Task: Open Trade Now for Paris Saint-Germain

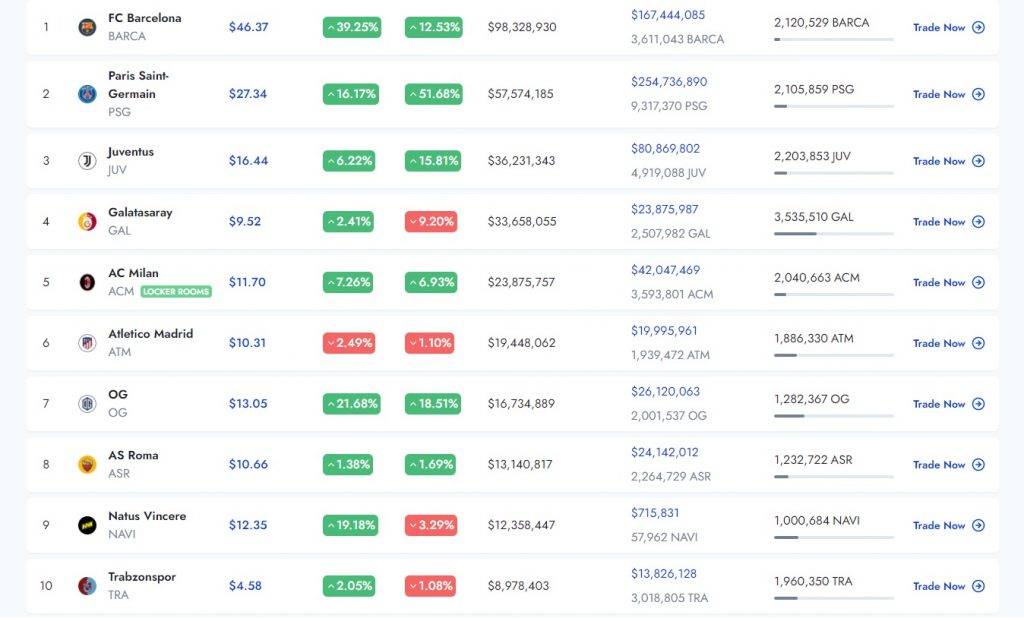Action: coord(948,94)
